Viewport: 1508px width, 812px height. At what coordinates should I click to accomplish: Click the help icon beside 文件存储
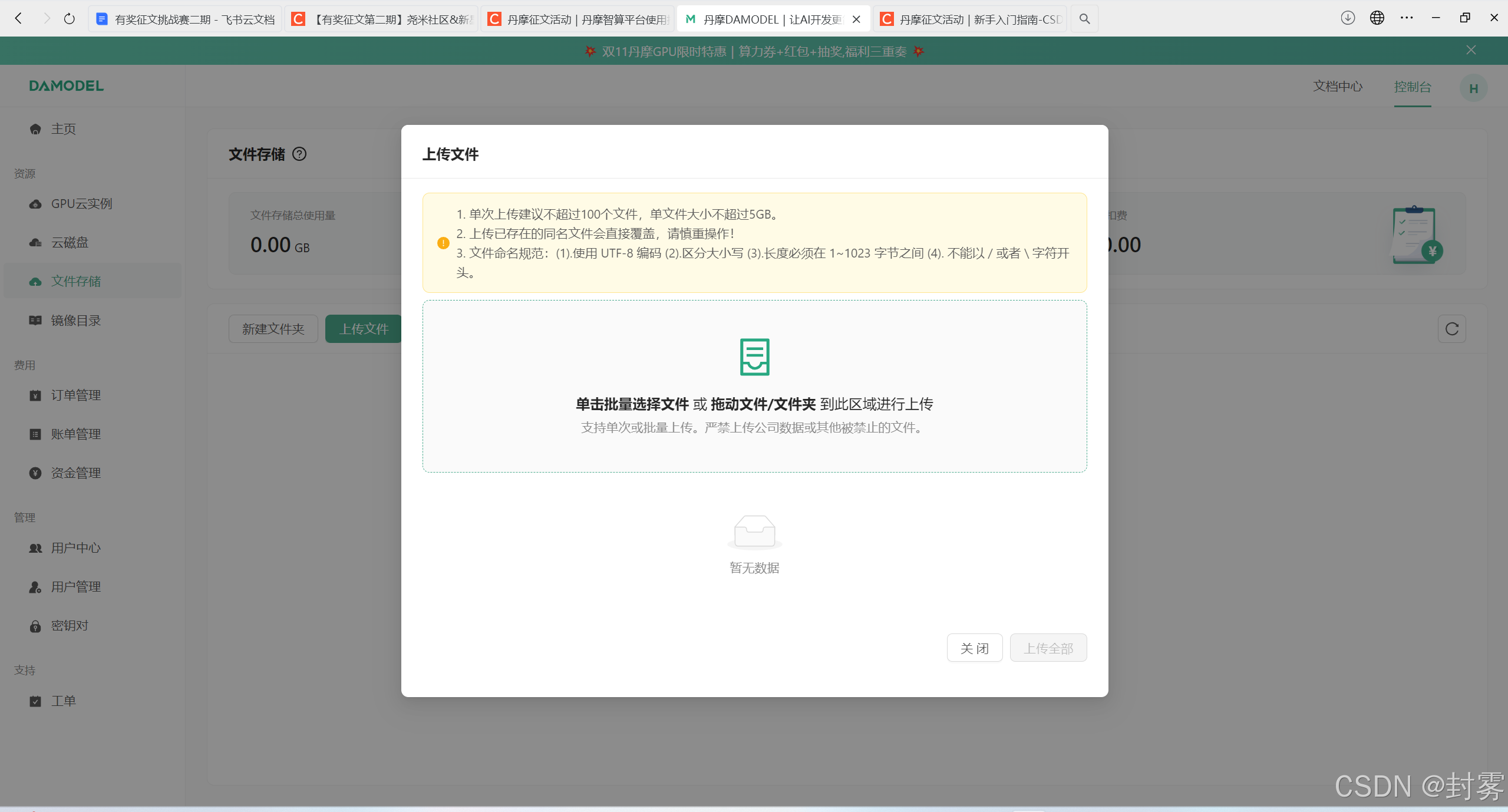coord(299,154)
